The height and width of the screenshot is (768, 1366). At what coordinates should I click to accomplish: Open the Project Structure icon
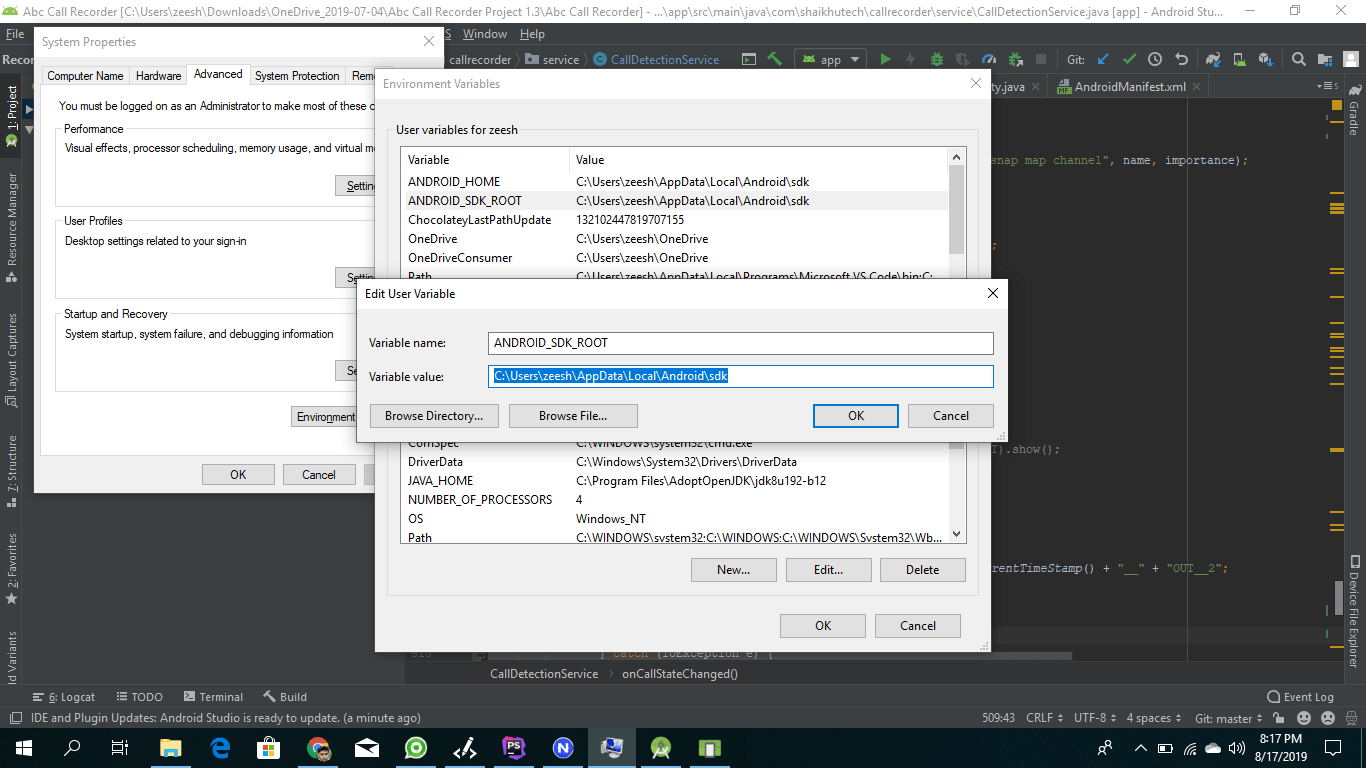click(x=1324, y=59)
